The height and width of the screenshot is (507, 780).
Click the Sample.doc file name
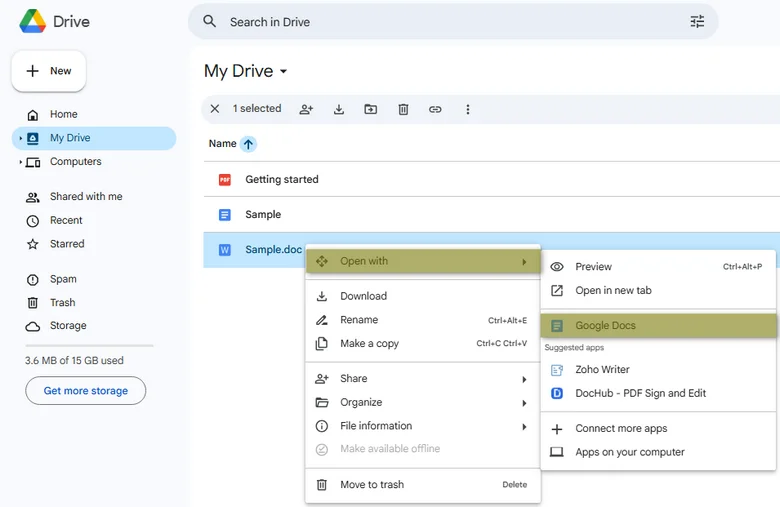[x=274, y=250]
